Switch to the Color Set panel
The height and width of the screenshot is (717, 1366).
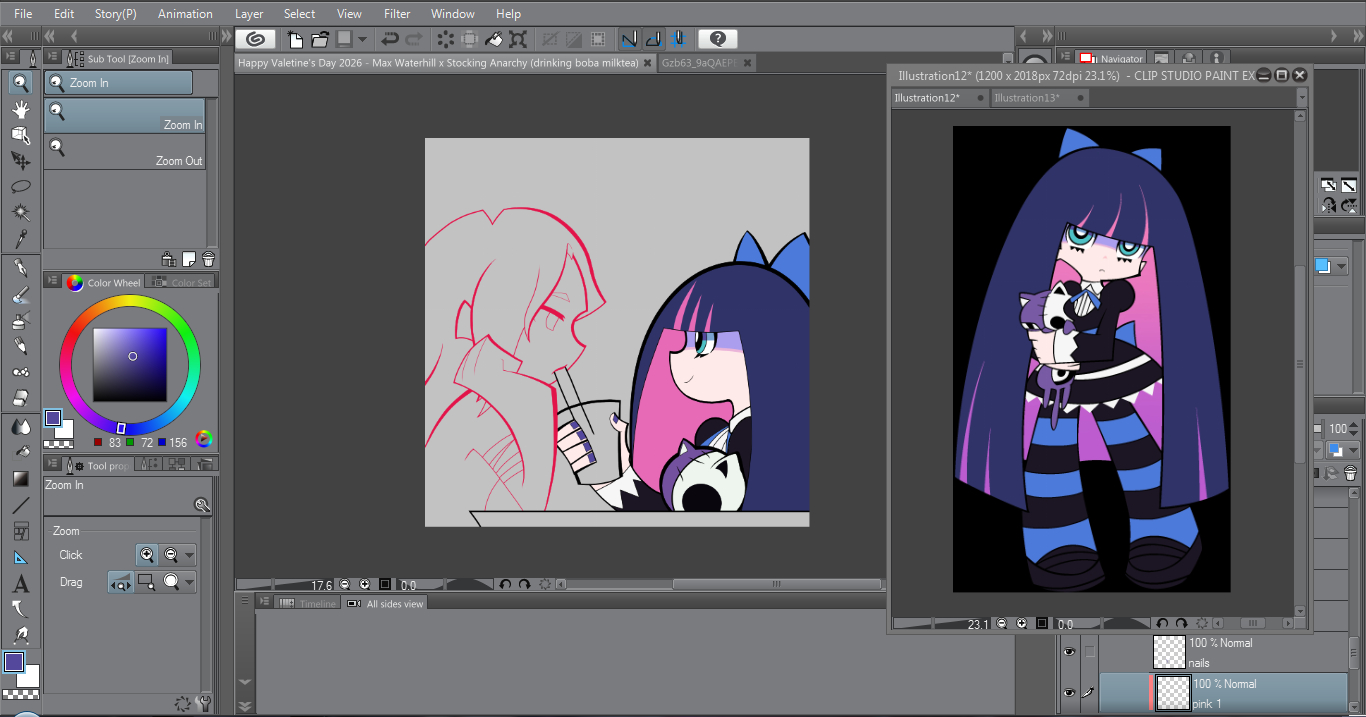pyautogui.click(x=190, y=283)
